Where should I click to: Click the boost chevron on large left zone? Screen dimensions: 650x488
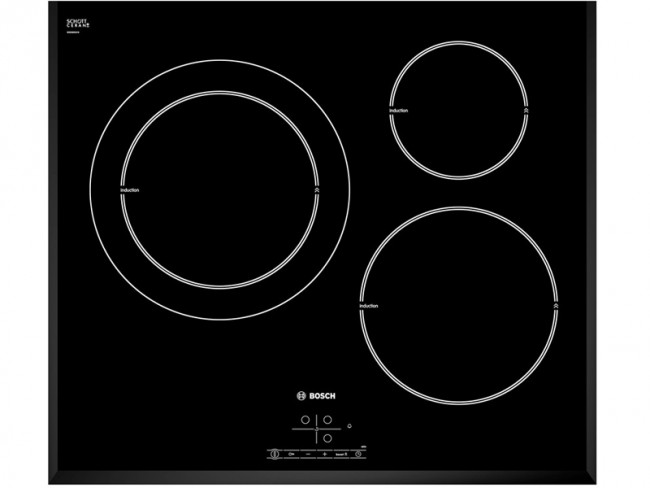[317, 189]
